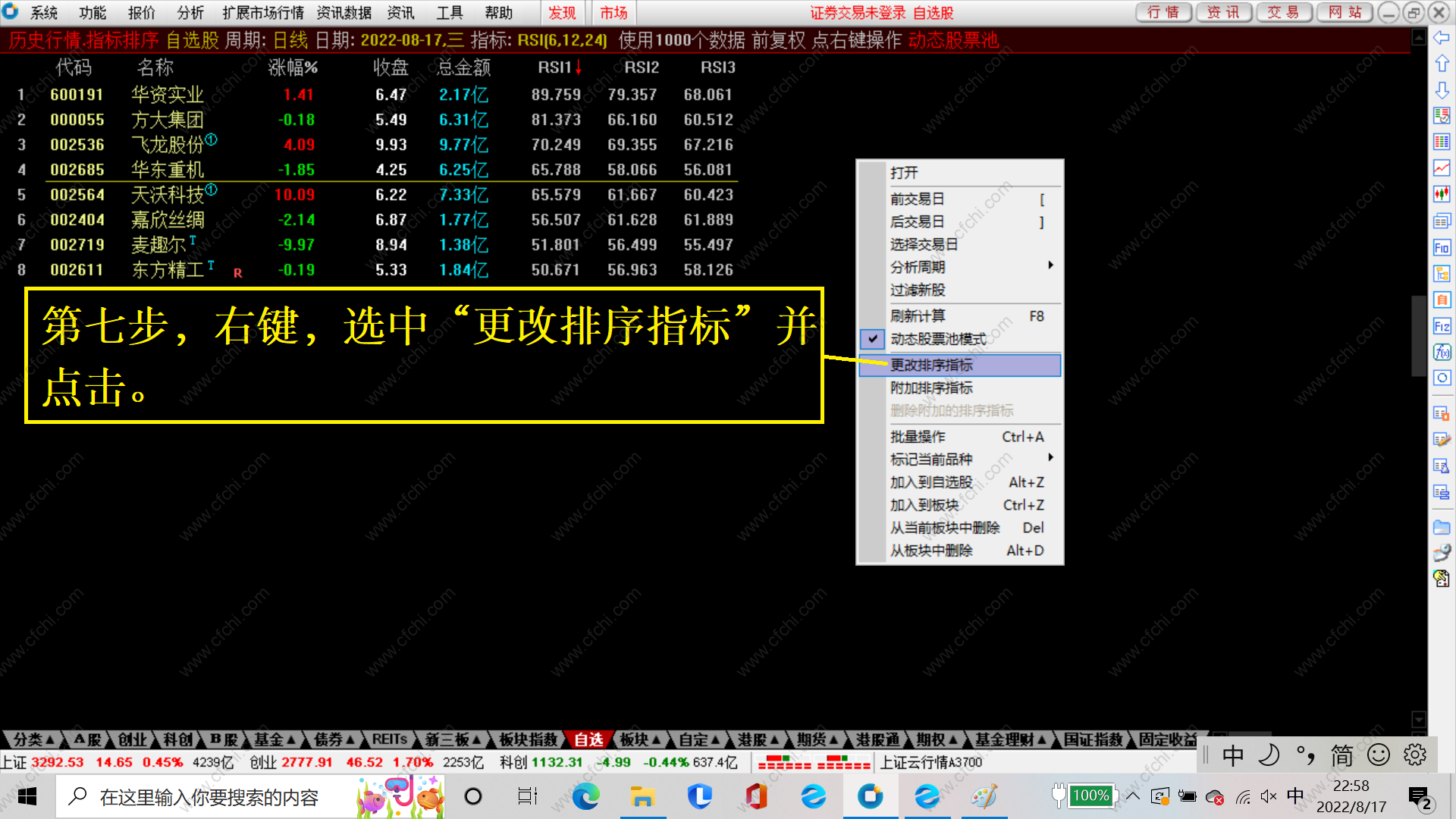The width and height of the screenshot is (1456, 819).
Task: Click the back arrow sidebar icon
Action: (x=1442, y=38)
